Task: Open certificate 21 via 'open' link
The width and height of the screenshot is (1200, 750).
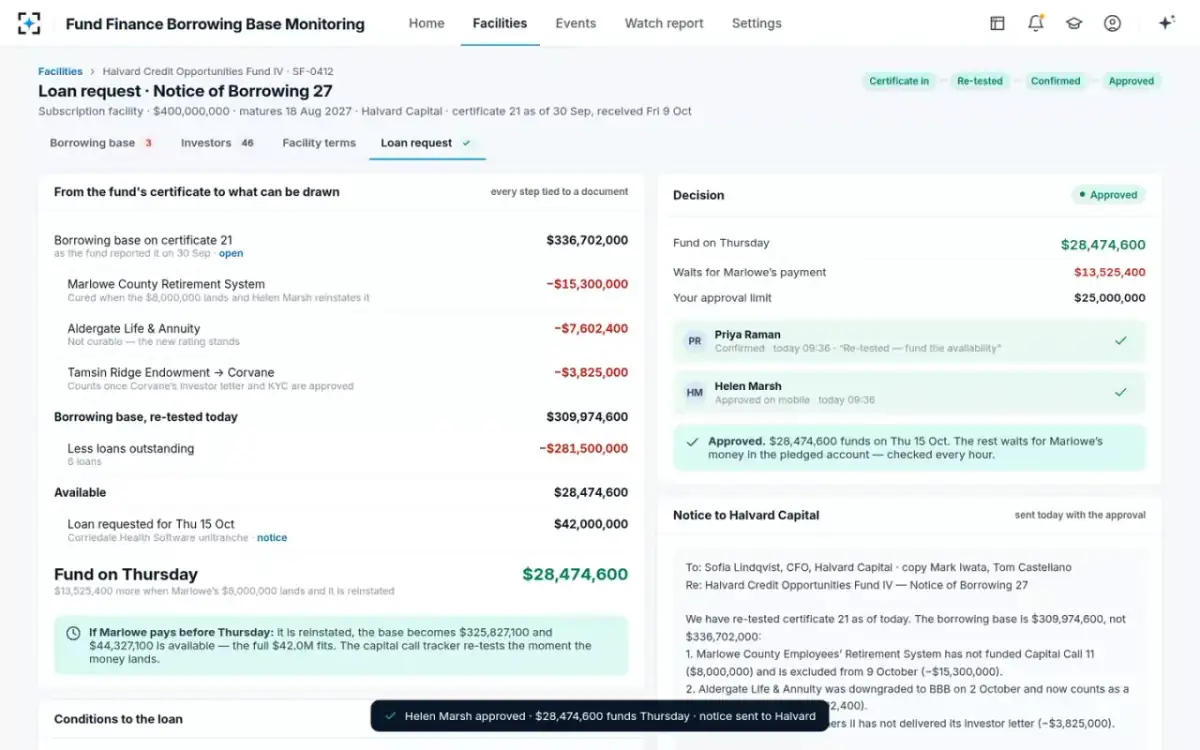Action: point(231,254)
